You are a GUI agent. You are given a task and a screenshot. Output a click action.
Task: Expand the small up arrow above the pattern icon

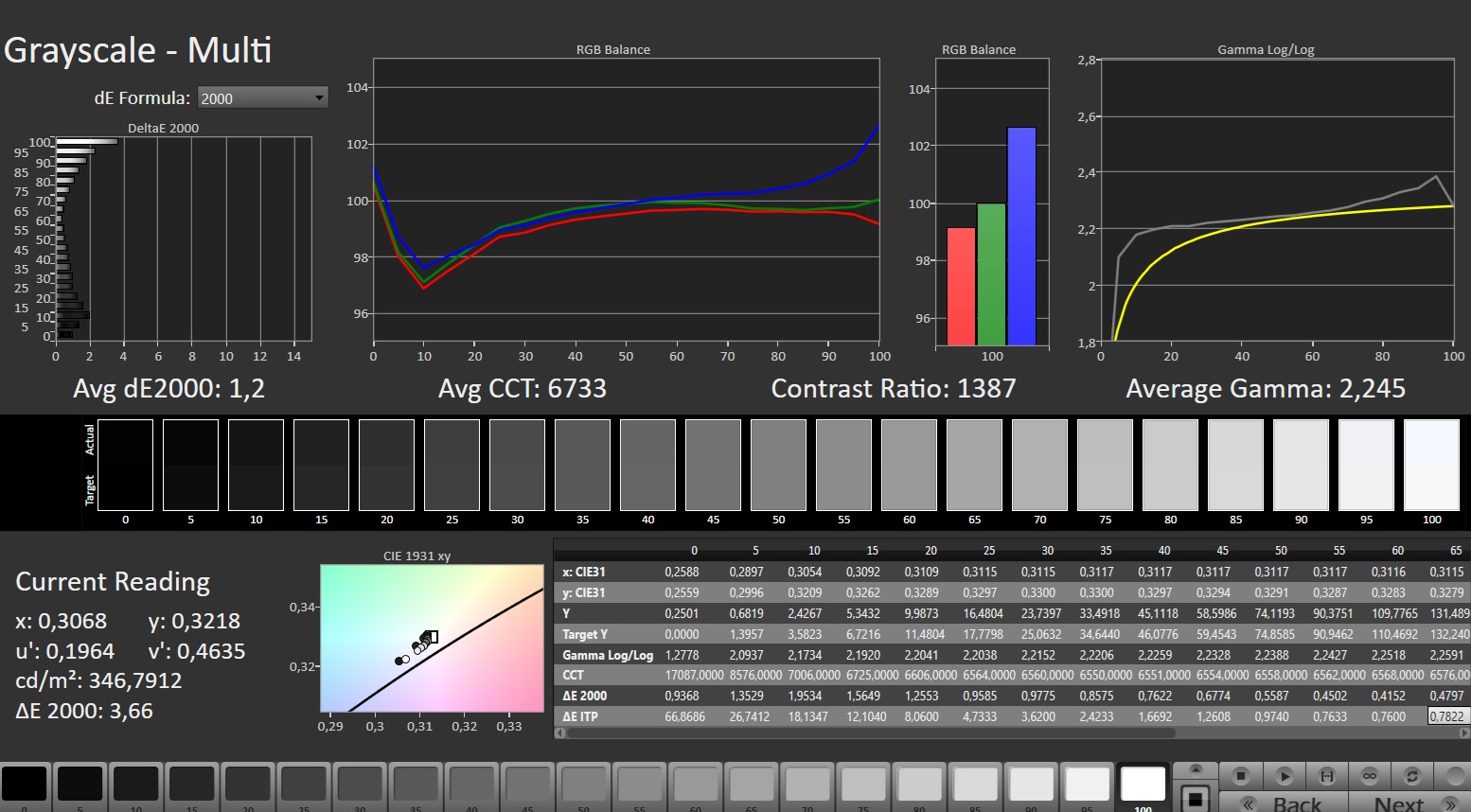click(x=1196, y=768)
